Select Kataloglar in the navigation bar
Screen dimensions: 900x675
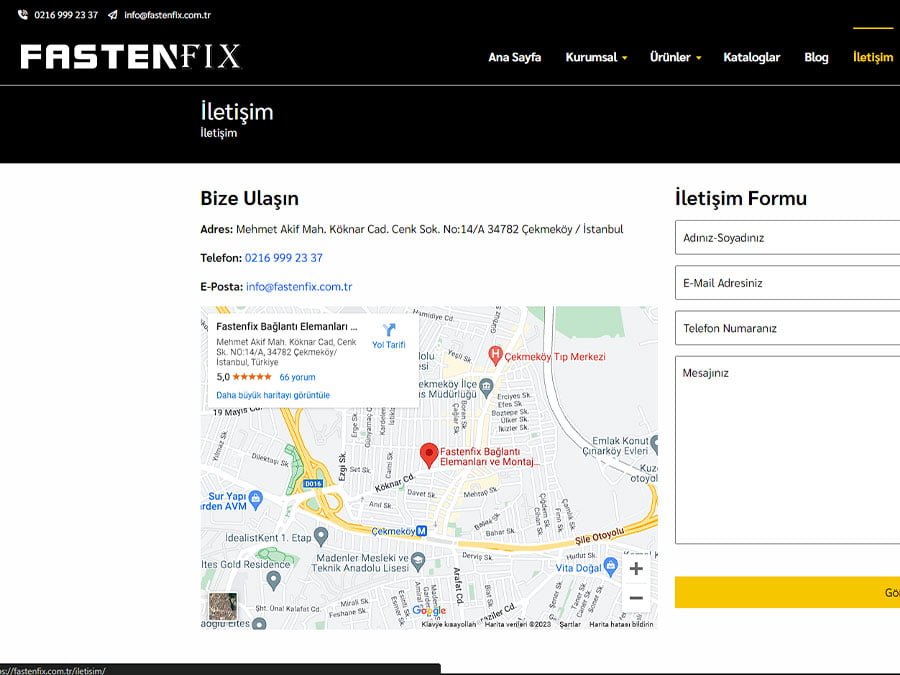coord(750,57)
